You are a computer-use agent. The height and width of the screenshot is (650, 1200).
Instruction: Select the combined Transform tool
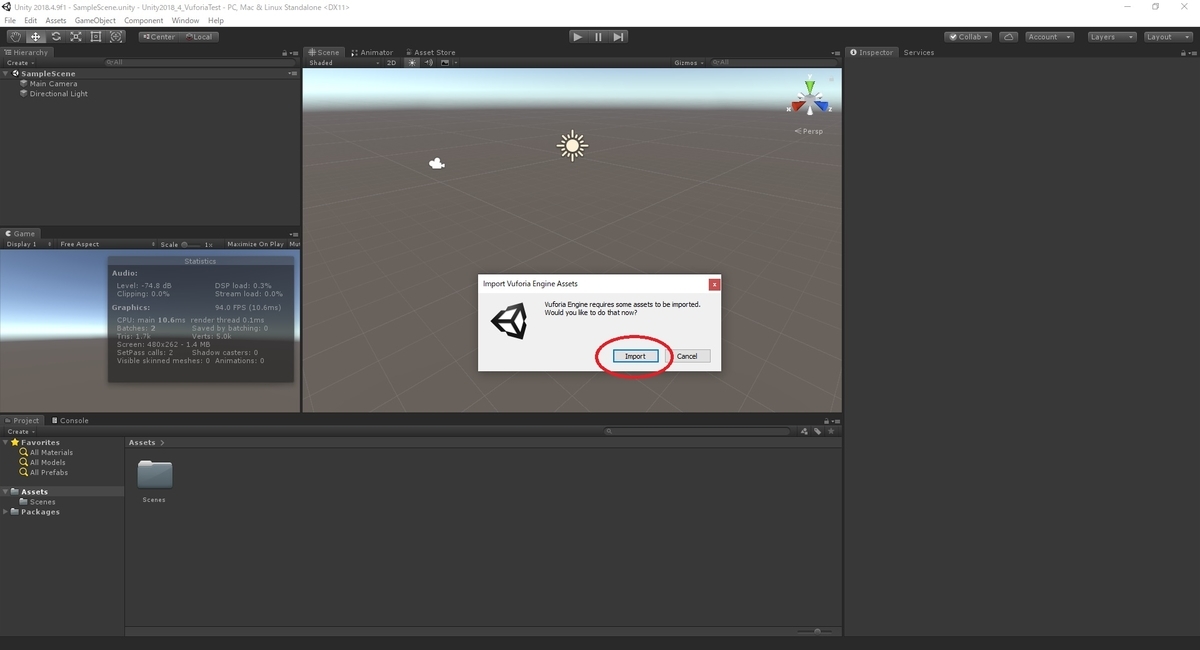click(116, 37)
